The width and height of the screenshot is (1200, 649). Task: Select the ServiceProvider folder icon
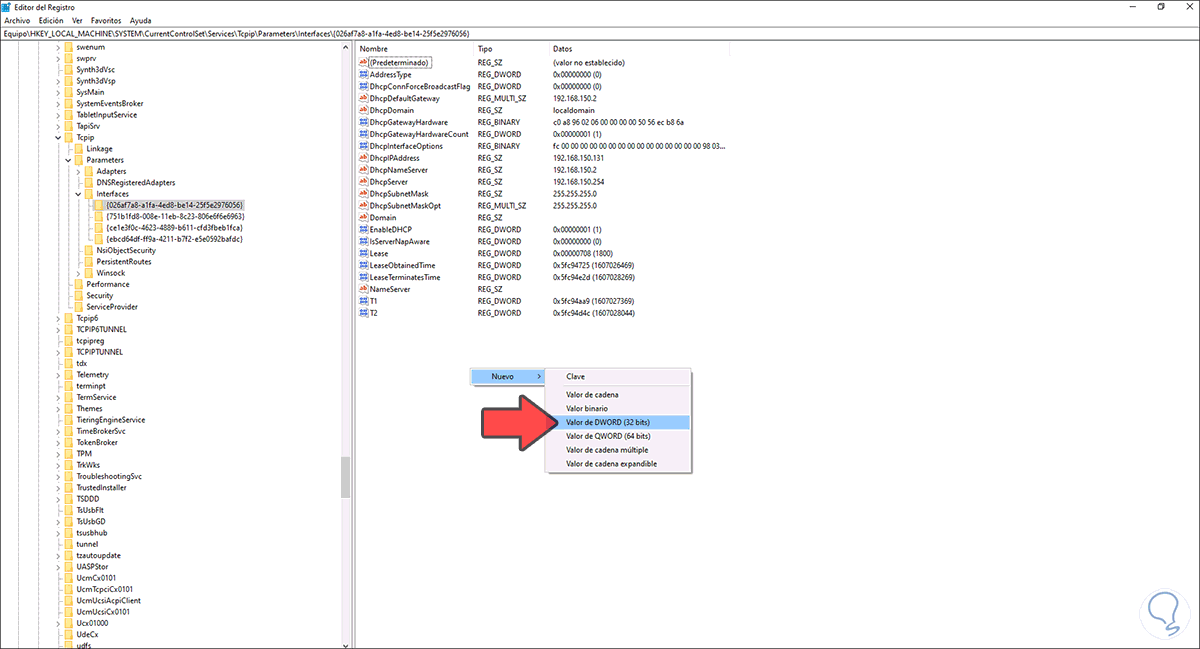point(79,307)
